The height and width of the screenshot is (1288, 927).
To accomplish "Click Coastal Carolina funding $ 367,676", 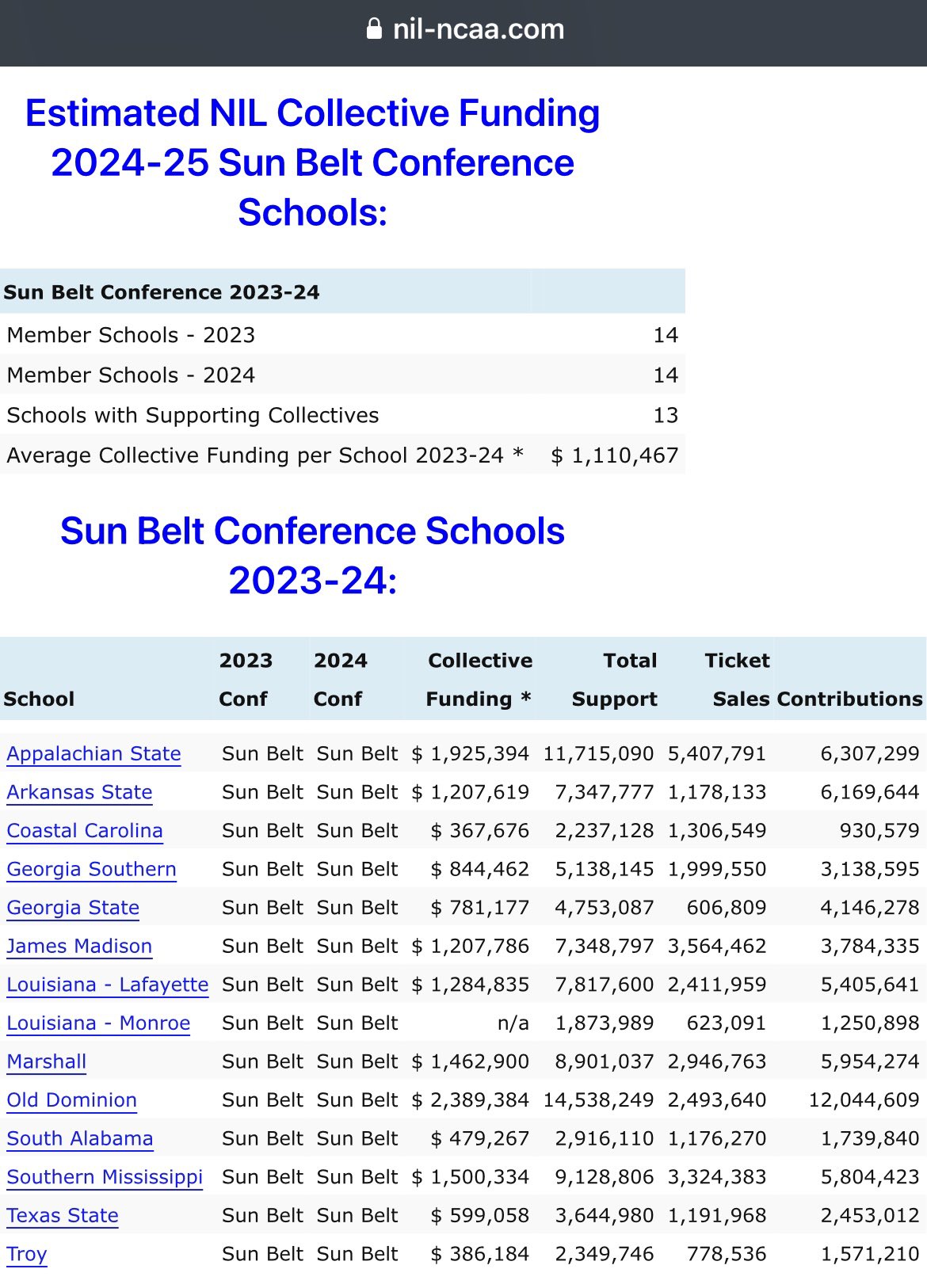I will coord(479,830).
